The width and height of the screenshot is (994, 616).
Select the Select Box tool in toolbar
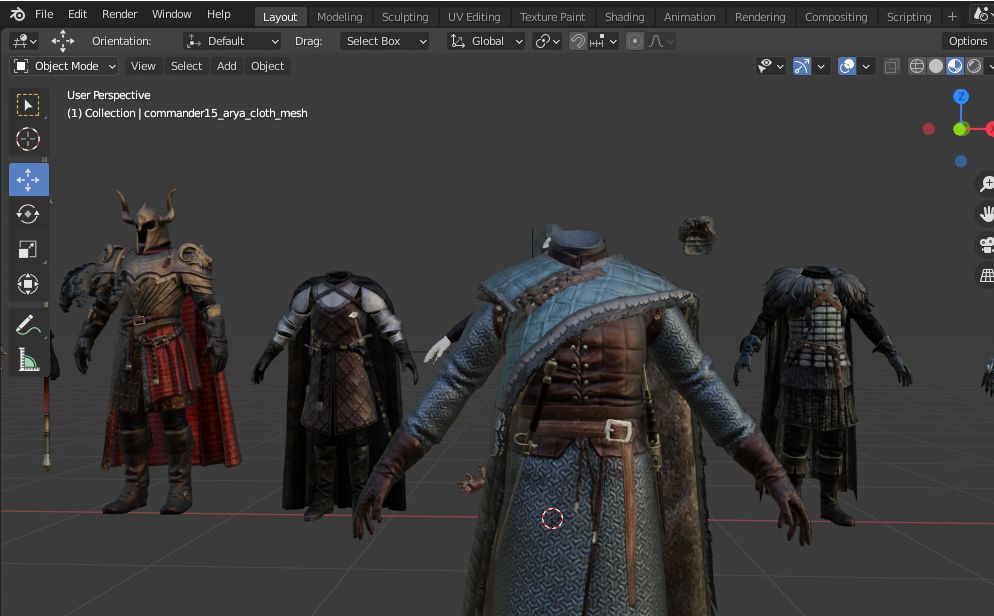(x=28, y=105)
